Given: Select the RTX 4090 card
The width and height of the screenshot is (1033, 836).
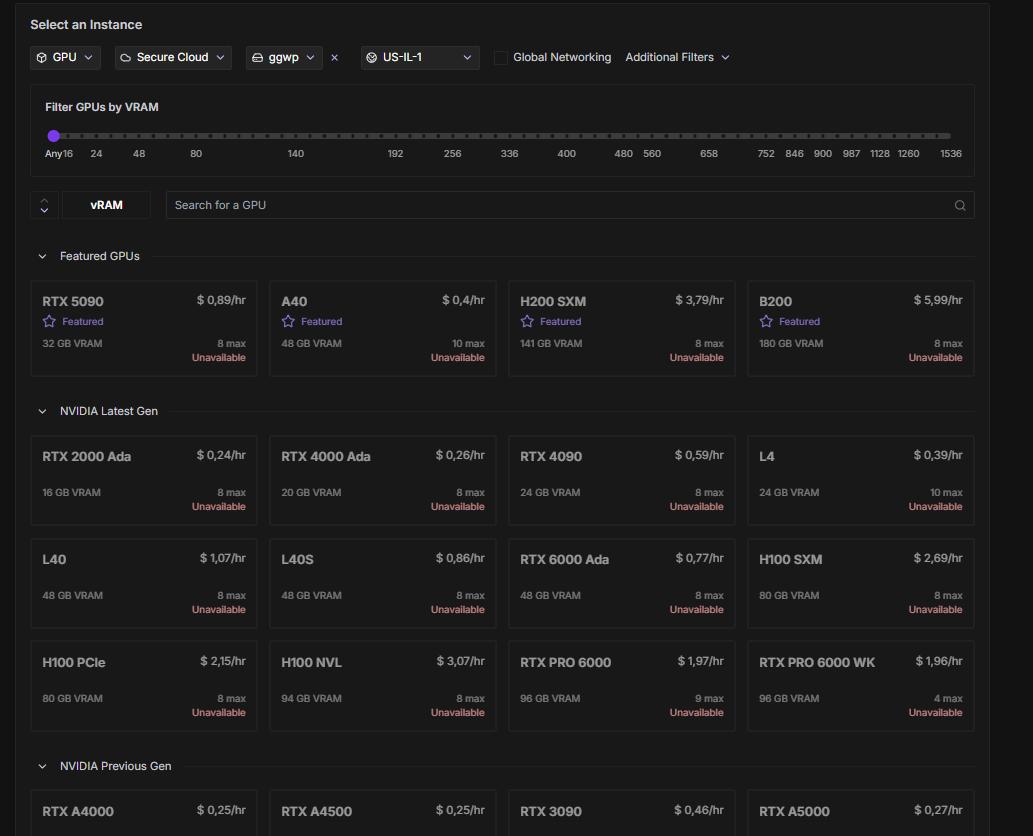Looking at the screenshot, I should (621, 480).
